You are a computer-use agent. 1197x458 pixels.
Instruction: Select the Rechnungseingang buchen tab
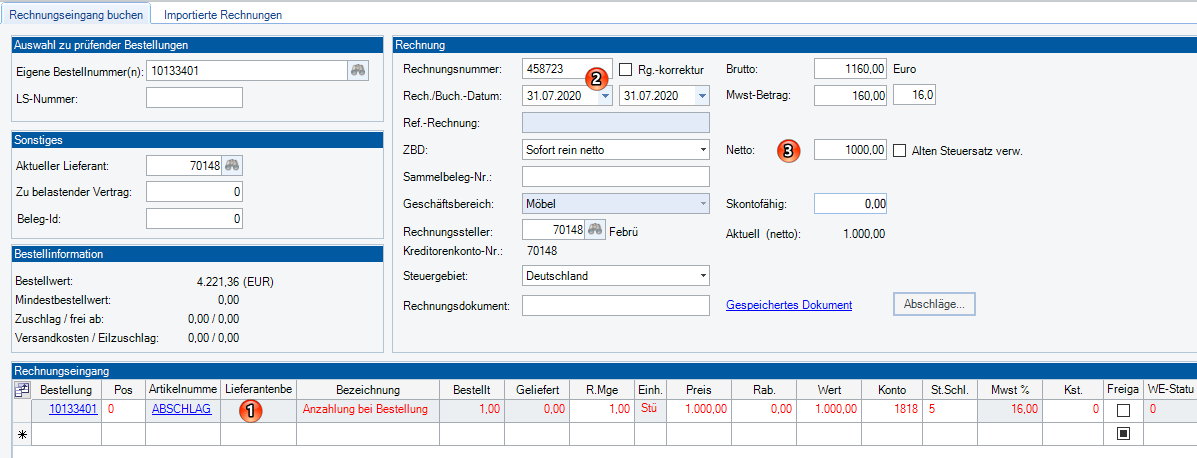pos(77,15)
